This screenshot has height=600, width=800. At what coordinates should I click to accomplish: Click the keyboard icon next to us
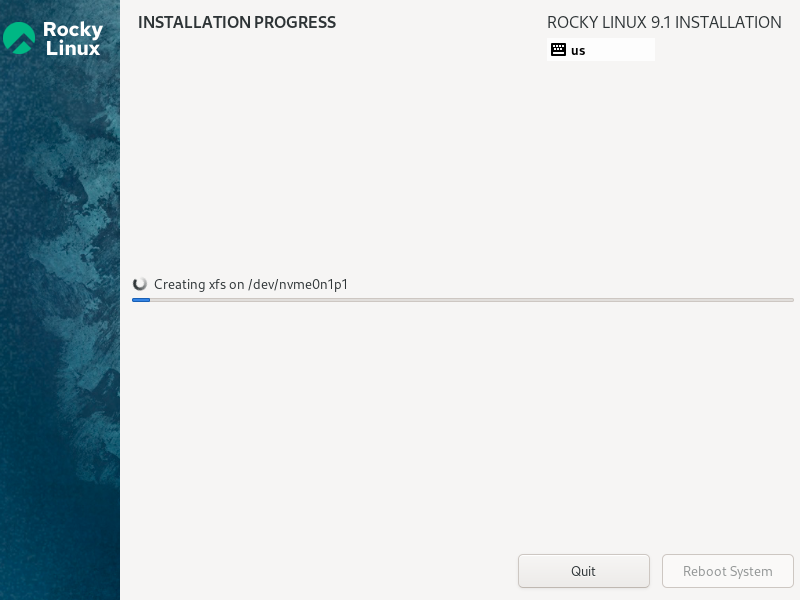558,50
